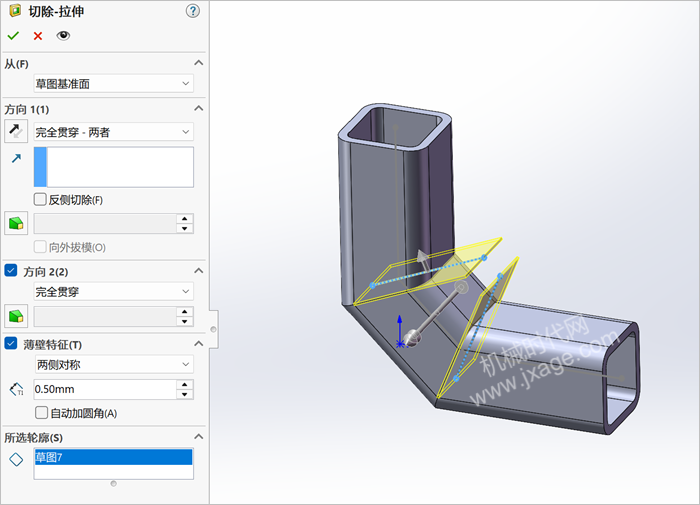Screen dimensions: 700x505
Task: Click the blue direction arrow icon
Action: [x=17, y=158]
